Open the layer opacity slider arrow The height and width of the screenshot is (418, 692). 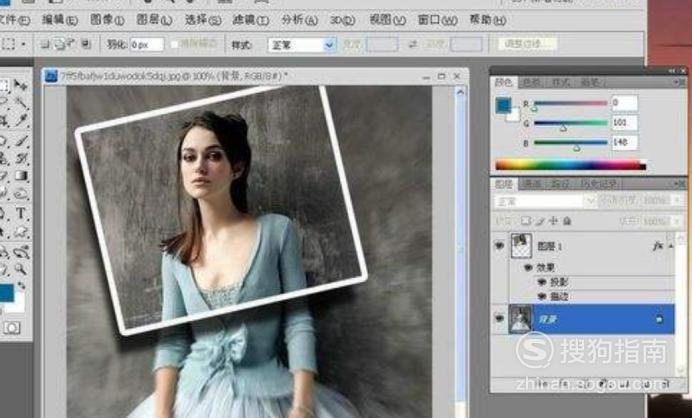(678, 201)
